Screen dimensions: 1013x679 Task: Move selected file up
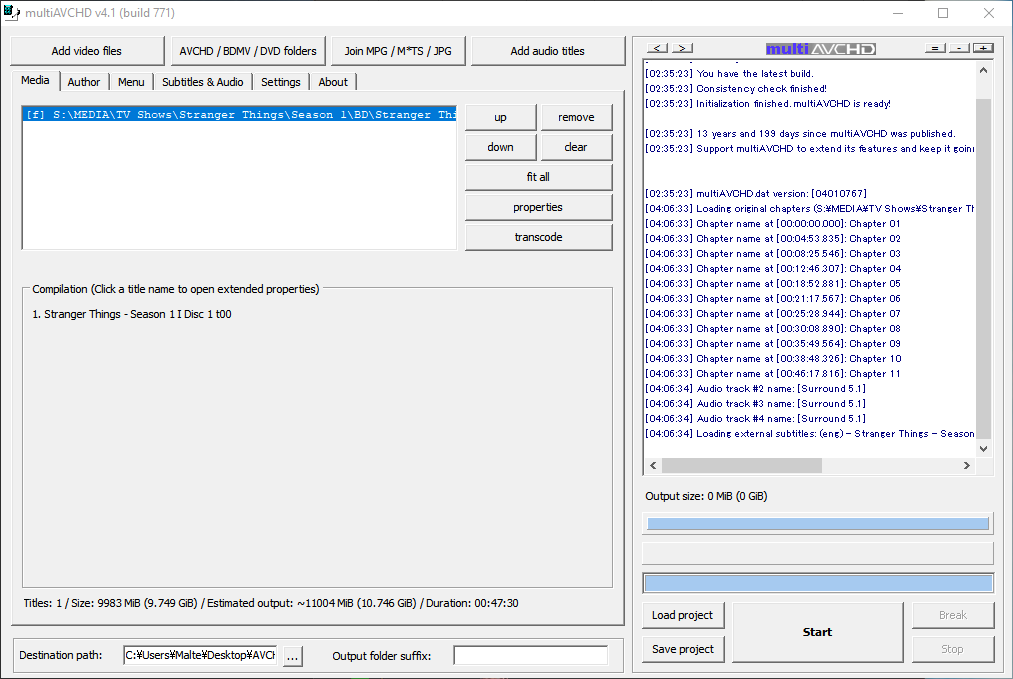click(501, 118)
